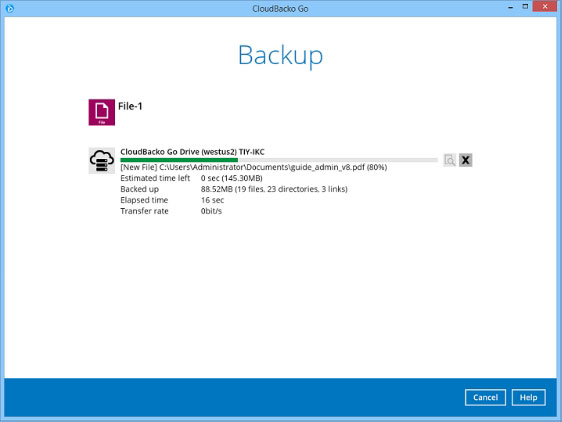Click the Backed up label
Image resolution: width=562 pixels, height=422 pixels.
pos(139,189)
